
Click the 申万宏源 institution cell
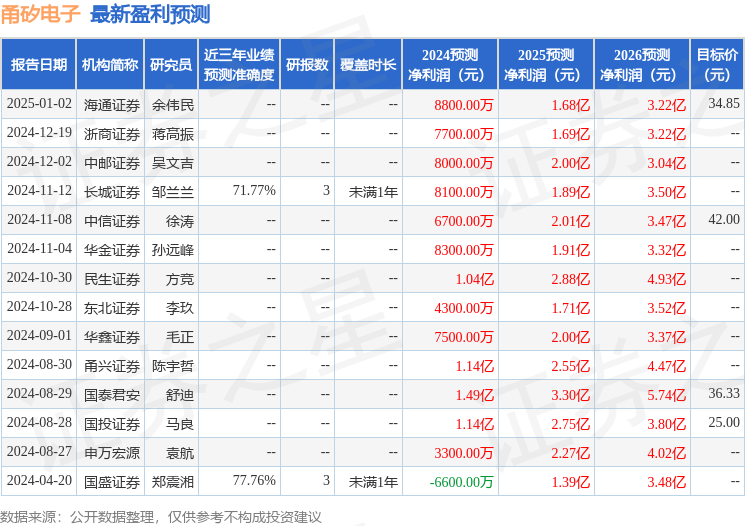(112, 453)
